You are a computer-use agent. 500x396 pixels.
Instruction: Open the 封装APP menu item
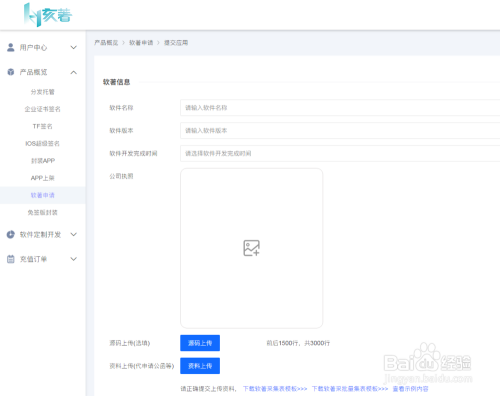coord(43,161)
